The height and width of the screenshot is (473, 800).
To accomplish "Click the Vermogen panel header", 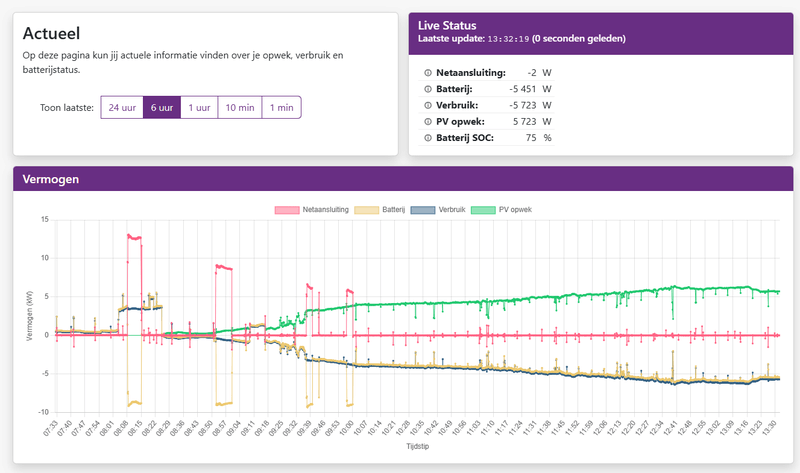I will pyautogui.click(x=403, y=179).
